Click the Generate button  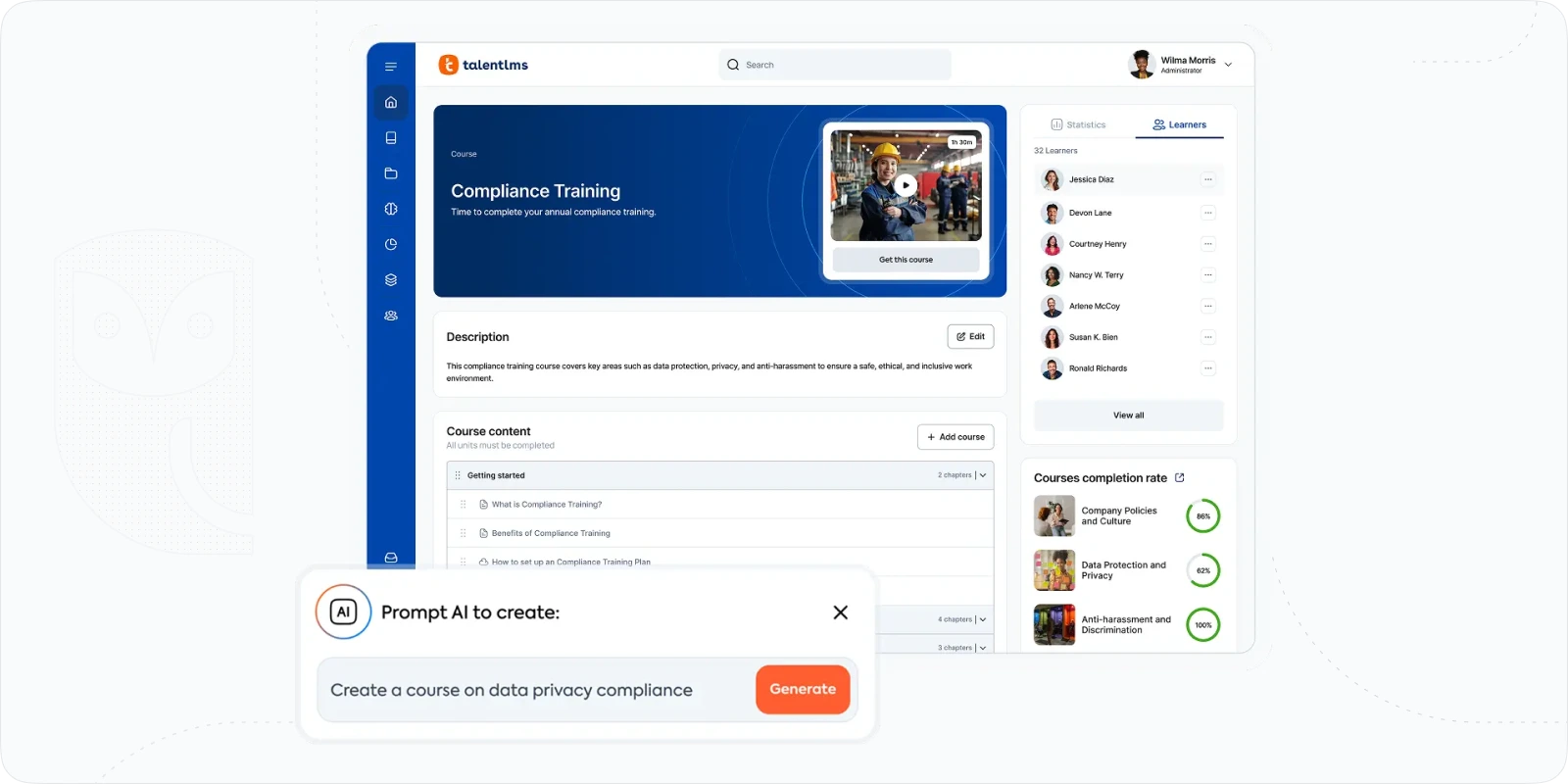click(803, 690)
